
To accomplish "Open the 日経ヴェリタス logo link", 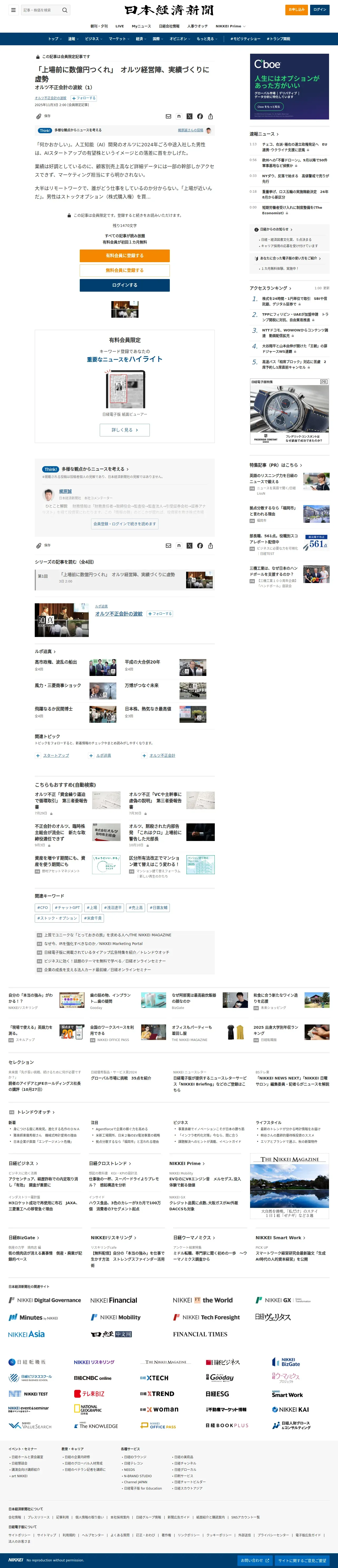I will tap(273, 1317).
